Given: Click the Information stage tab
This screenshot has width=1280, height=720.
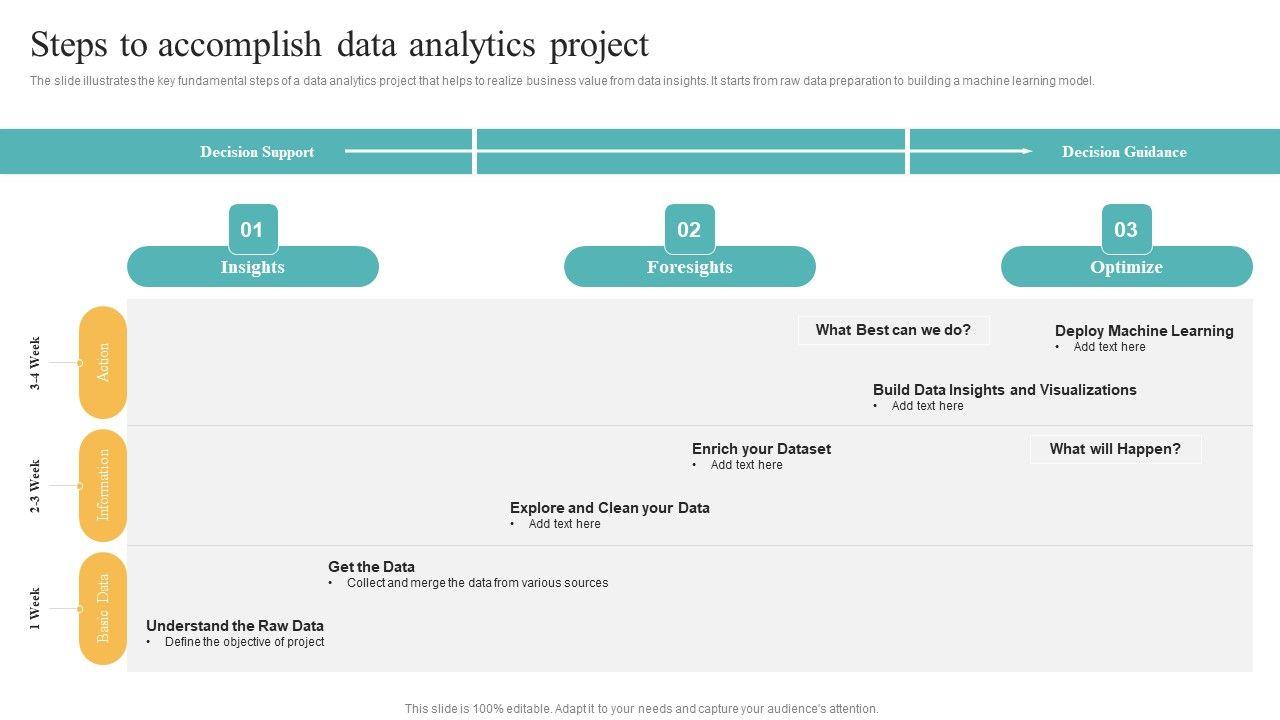Looking at the screenshot, I should pyautogui.click(x=103, y=485).
